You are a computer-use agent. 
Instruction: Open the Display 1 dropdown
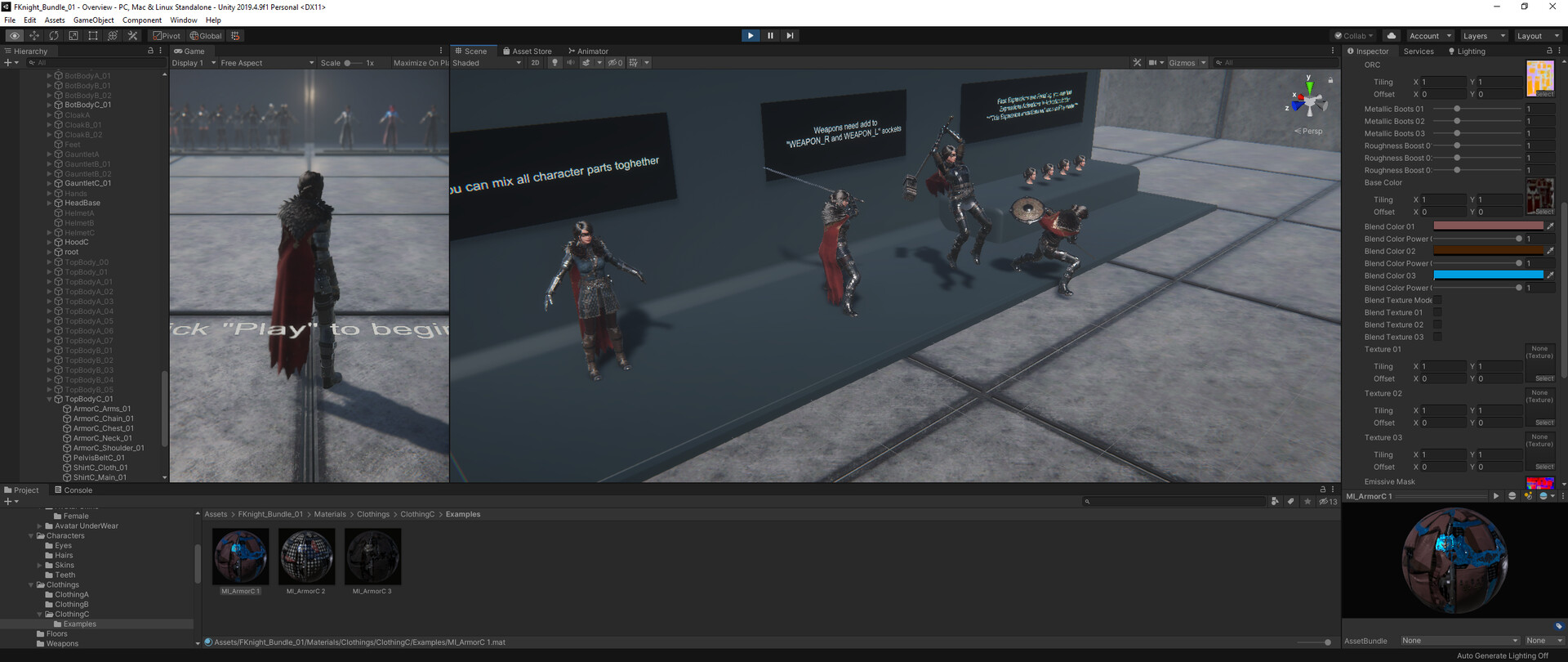194,63
